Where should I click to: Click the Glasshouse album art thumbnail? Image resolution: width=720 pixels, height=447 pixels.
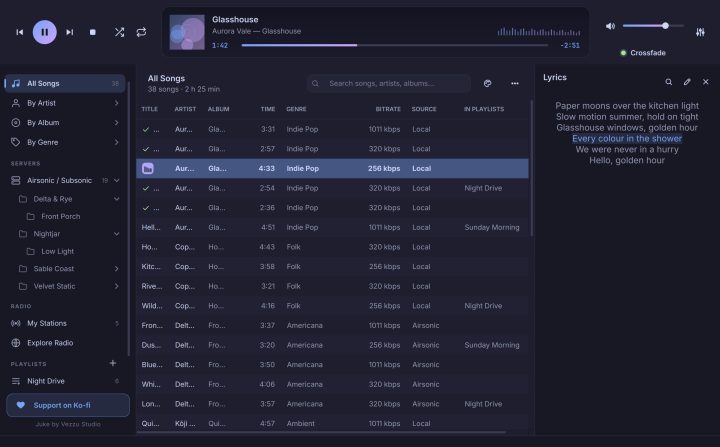coord(187,32)
